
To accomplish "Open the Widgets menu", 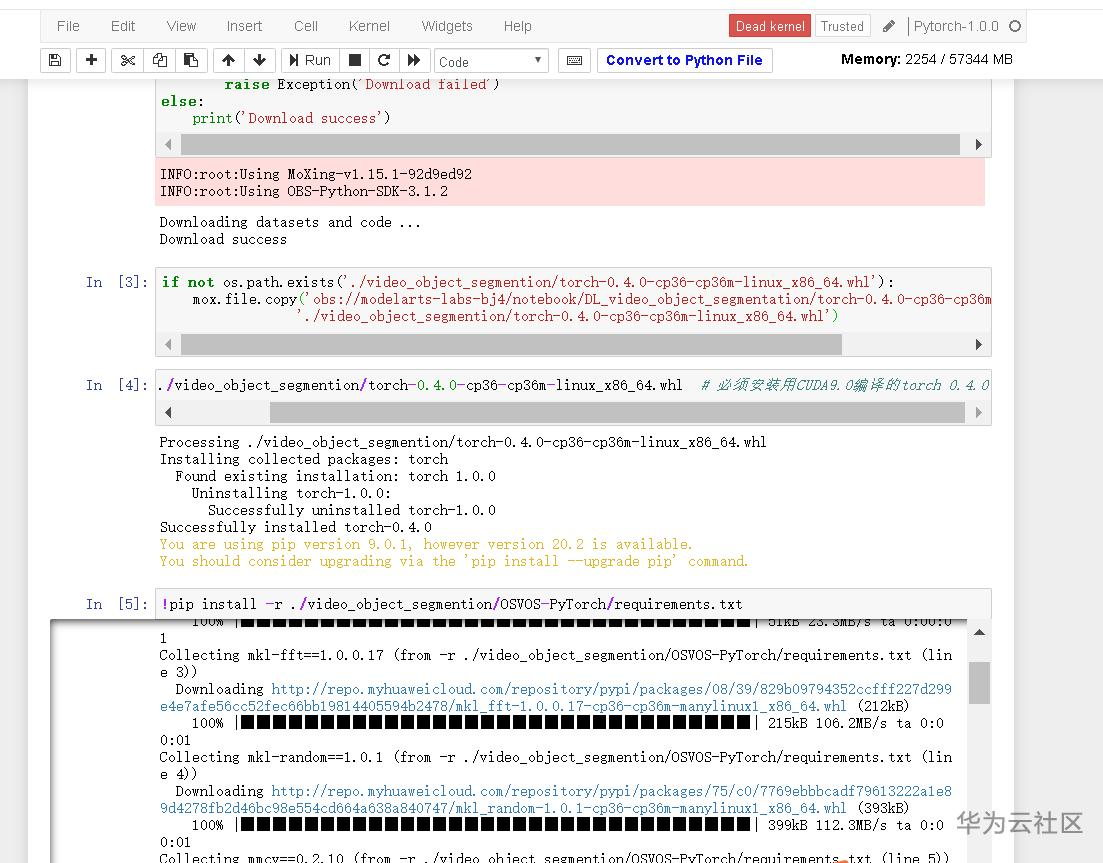I will tap(447, 26).
